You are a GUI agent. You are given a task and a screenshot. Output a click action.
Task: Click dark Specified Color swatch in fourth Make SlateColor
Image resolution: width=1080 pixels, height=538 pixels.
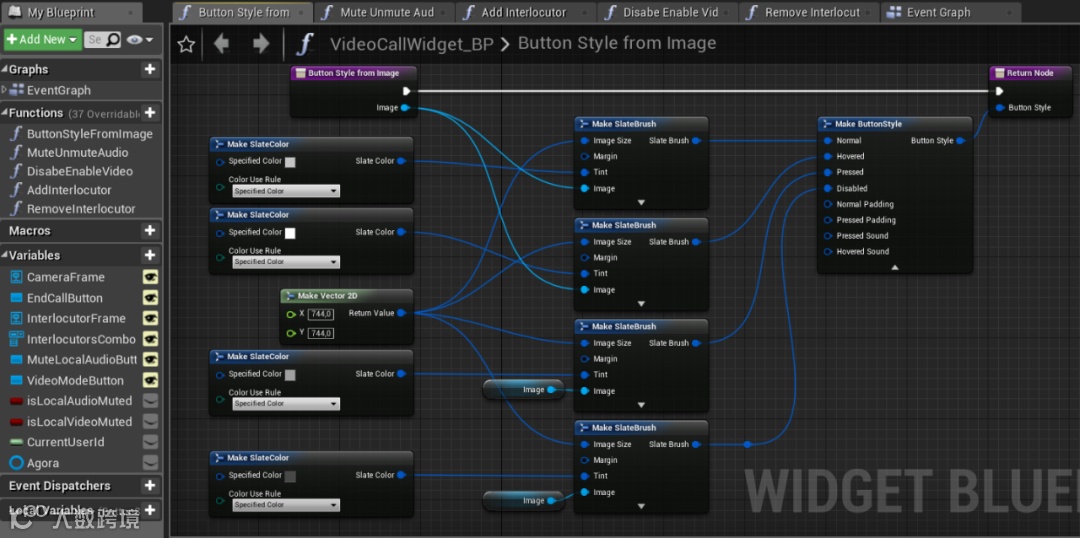click(290, 476)
